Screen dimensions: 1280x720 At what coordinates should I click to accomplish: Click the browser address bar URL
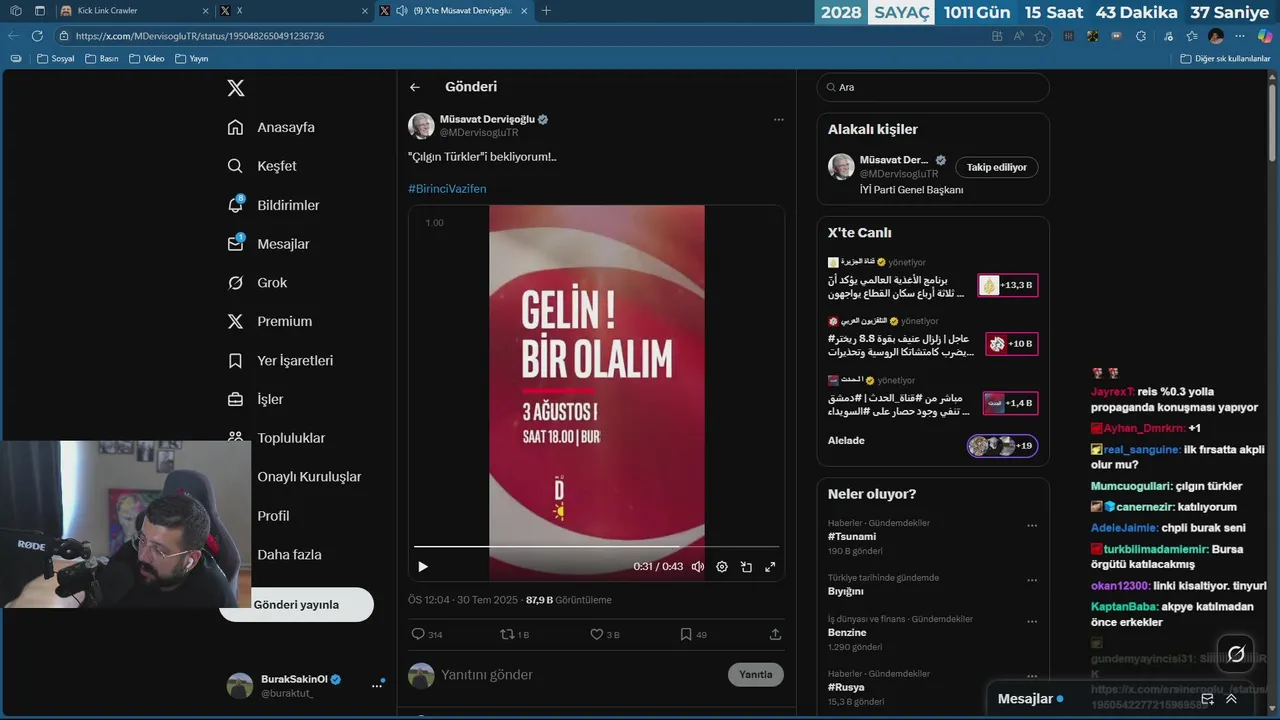pyautogui.click(x=200, y=36)
